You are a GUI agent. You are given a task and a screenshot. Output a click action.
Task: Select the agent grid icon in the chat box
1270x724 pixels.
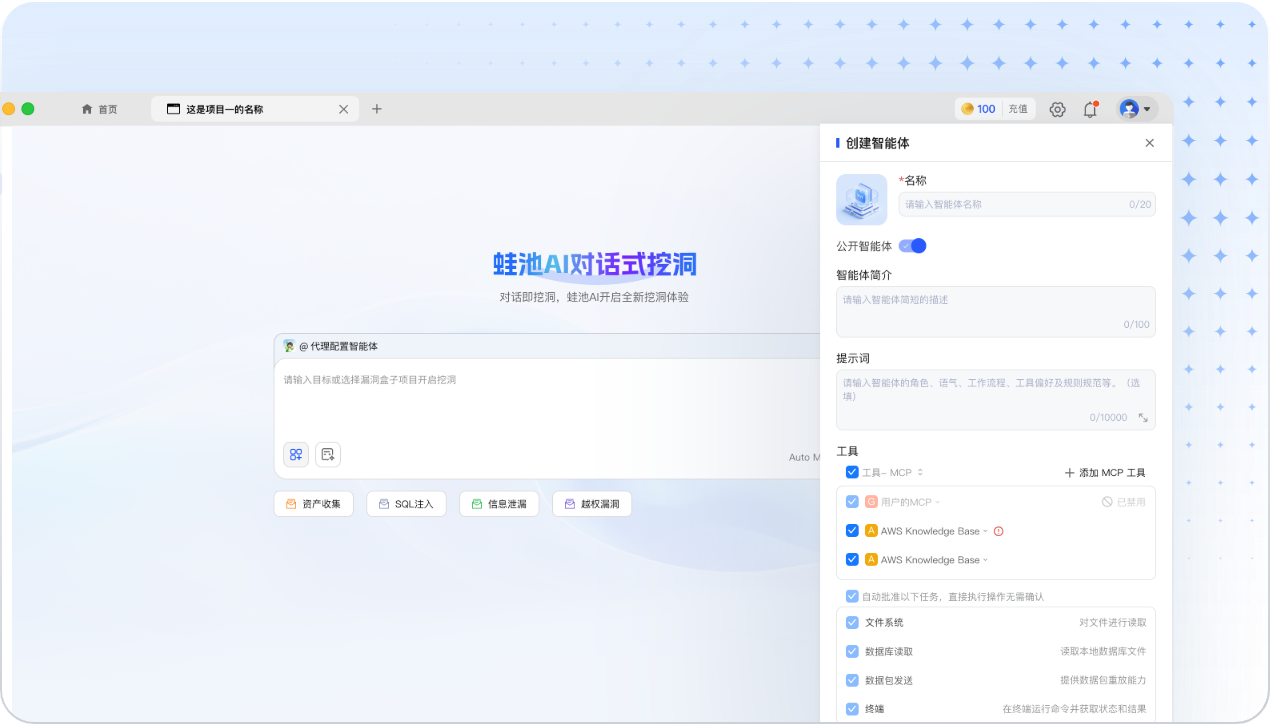pos(296,454)
